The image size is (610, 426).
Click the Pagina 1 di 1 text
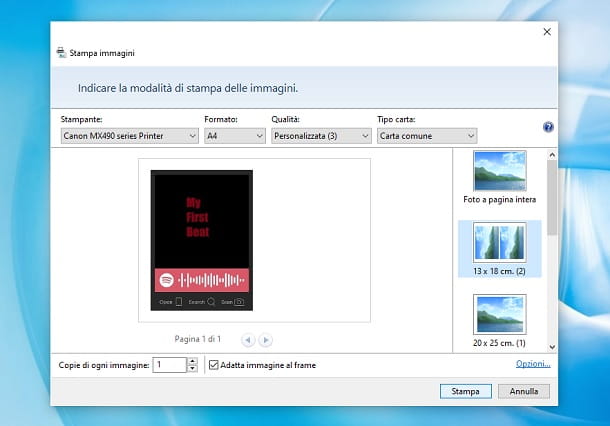click(x=198, y=339)
